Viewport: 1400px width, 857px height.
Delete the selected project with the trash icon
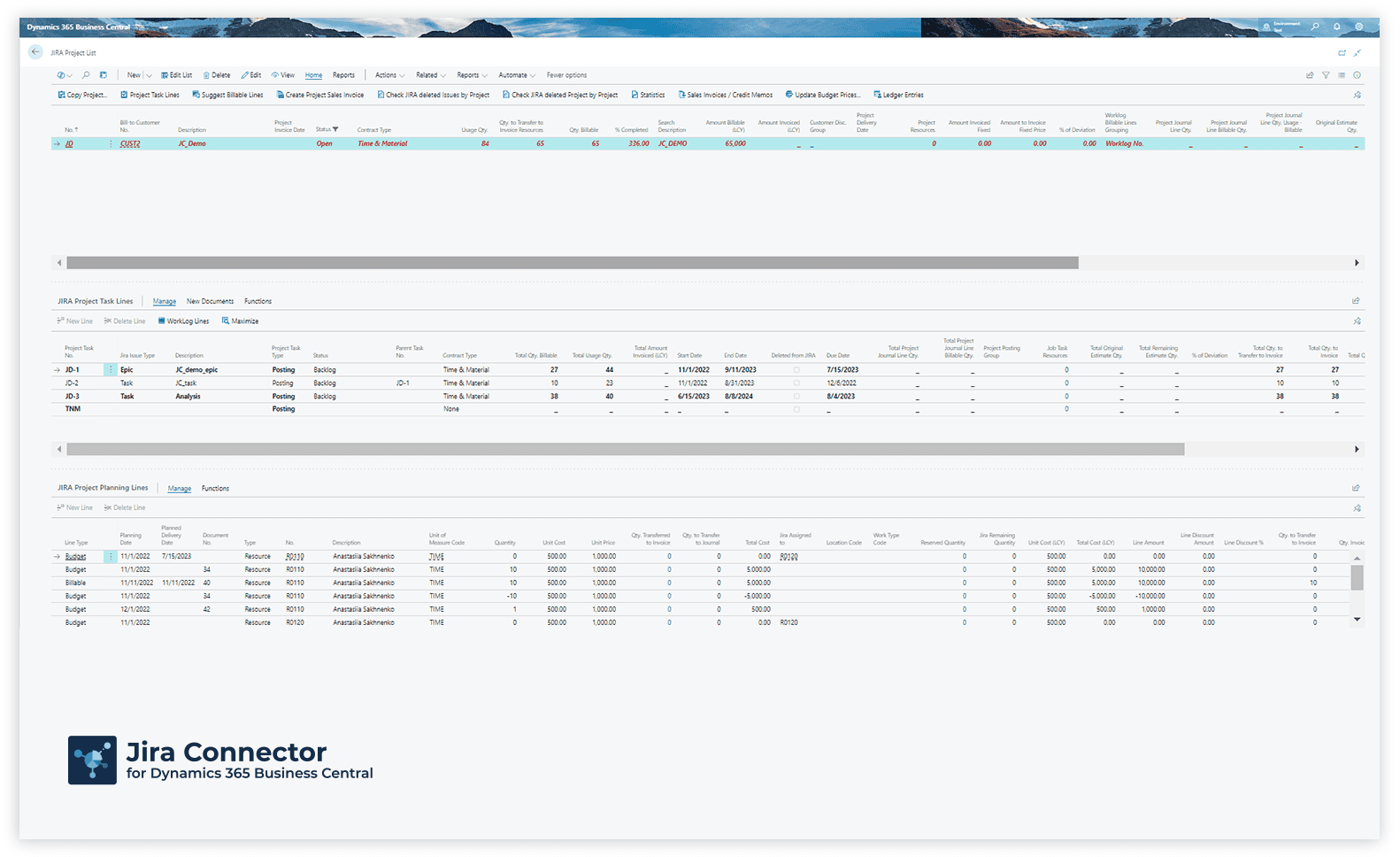pyautogui.click(x=217, y=75)
